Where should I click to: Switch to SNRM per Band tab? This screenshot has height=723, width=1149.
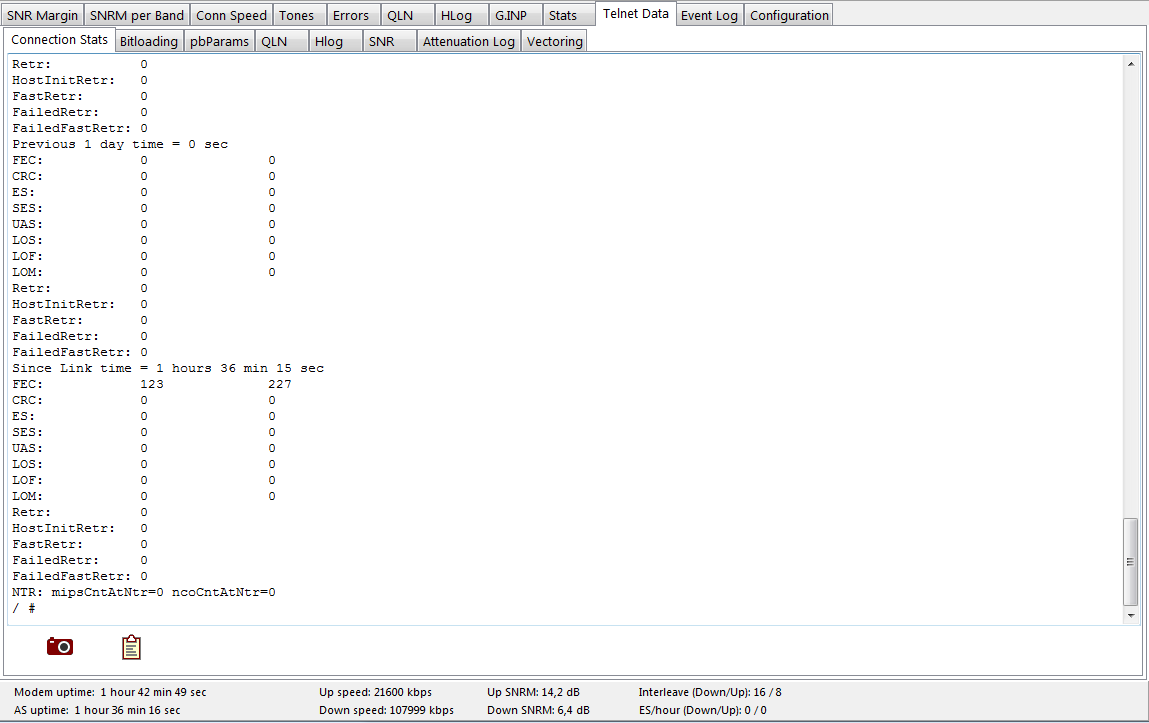[137, 15]
